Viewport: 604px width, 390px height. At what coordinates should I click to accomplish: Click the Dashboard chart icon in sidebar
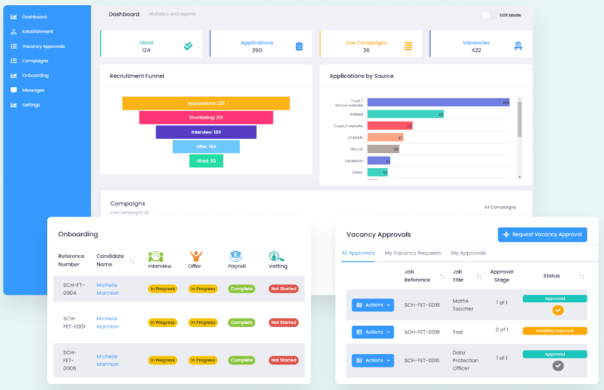pyautogui.click(x=13, y=17)
